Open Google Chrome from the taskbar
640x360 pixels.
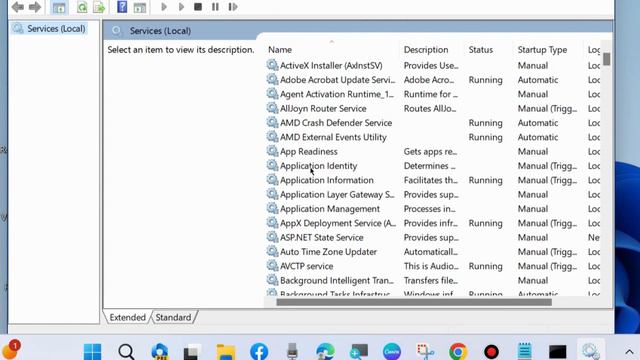click(x=458, y=351)
